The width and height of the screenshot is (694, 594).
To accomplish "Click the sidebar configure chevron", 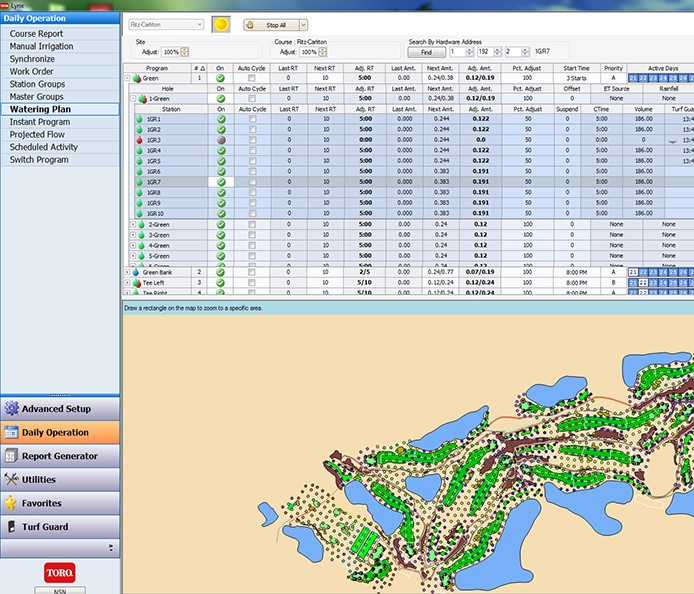I will 111,548.
